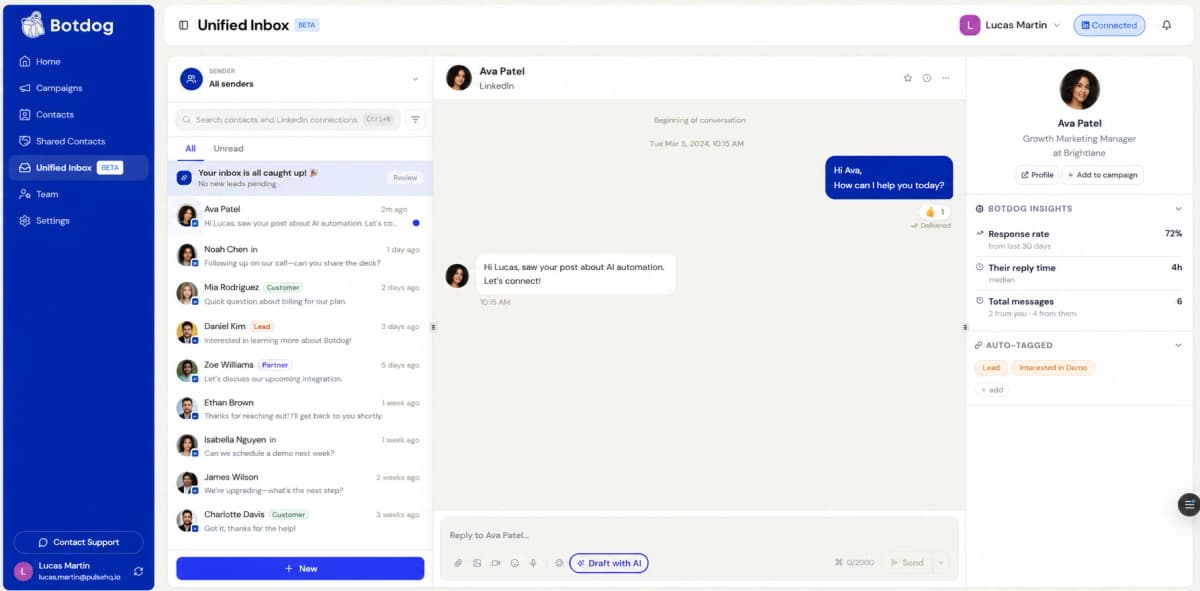Click Draft with AI button

[609, 563]
